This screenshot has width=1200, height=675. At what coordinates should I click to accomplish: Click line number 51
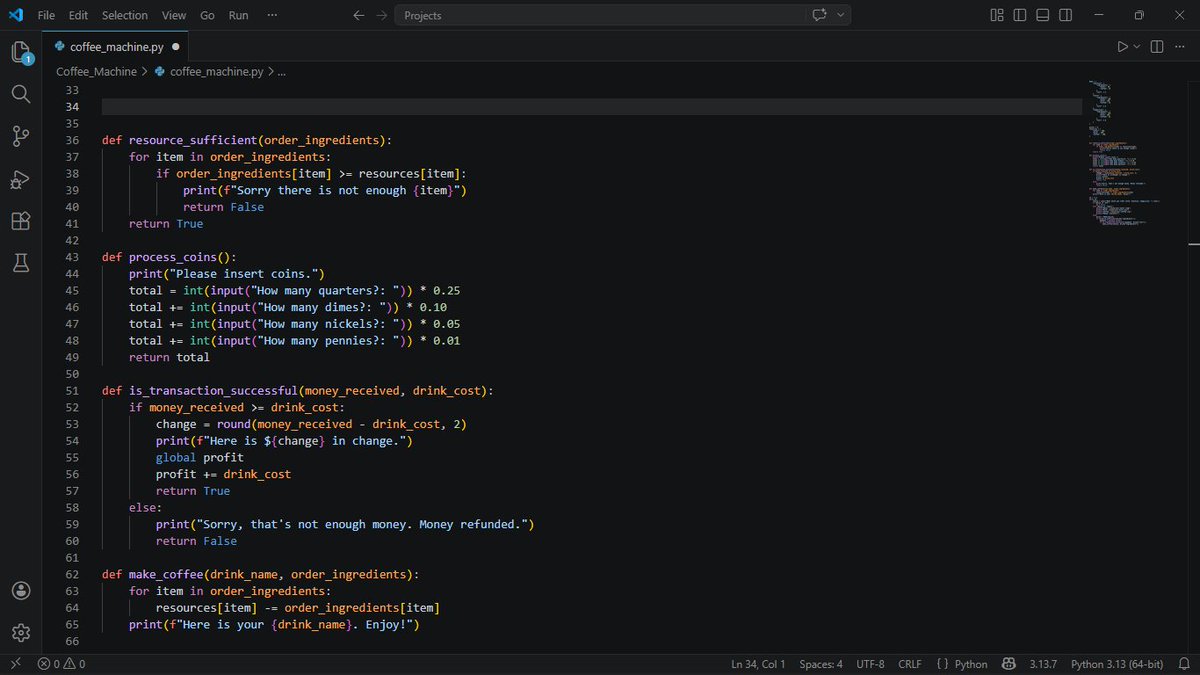tap(71, 390)
